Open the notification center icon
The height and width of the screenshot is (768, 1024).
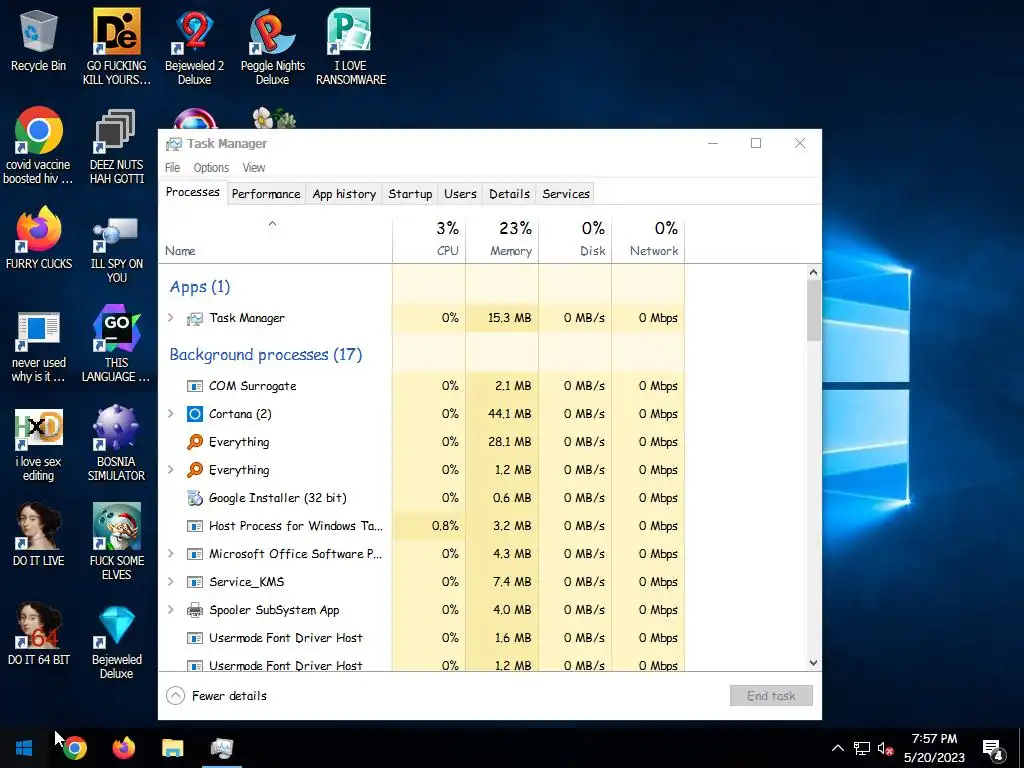click(993, 749)
